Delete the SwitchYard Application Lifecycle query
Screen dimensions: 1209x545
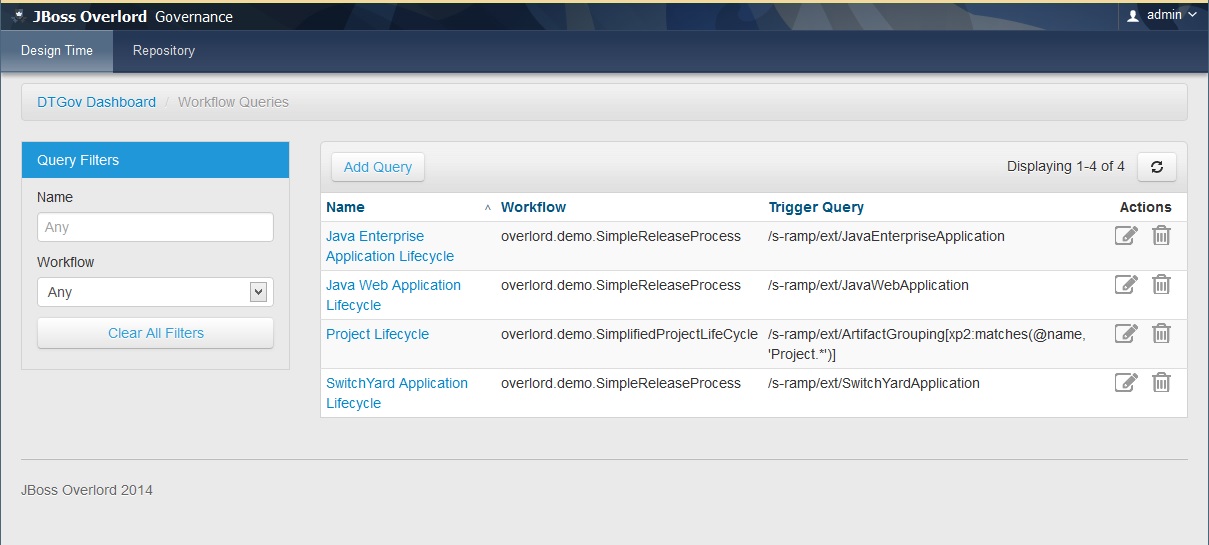point(1161,383)
